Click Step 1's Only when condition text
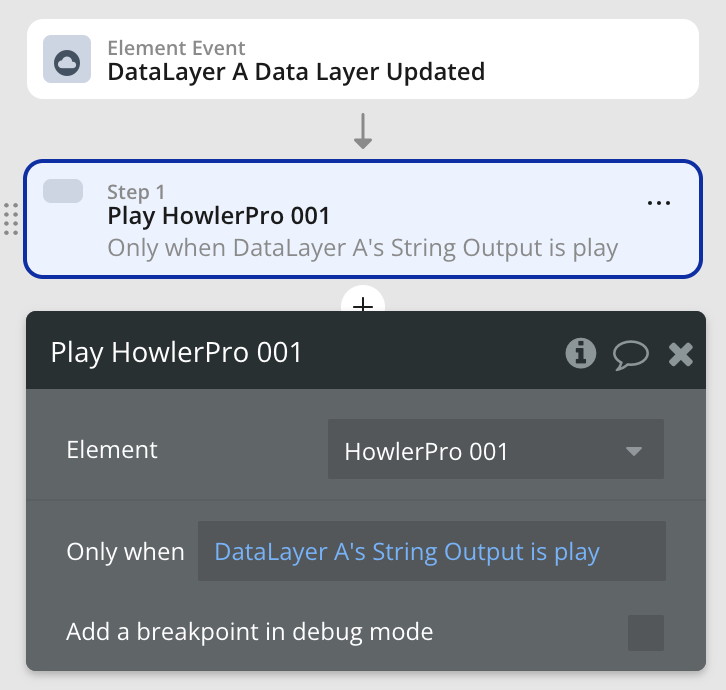Viewport: 726px width, 690px height. pyautogui.click(x=363, y=248)
